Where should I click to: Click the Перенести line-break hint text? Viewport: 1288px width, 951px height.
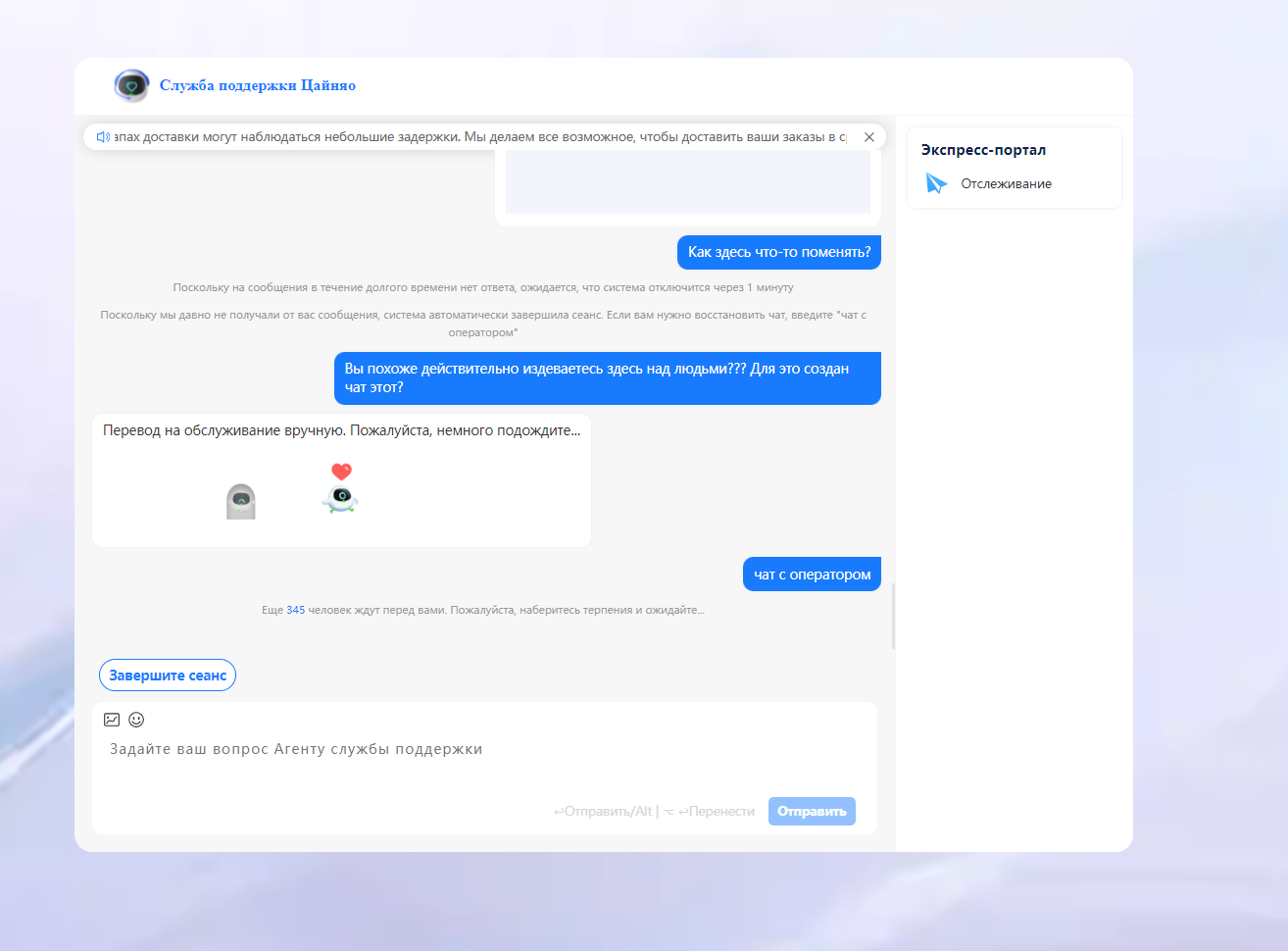point(717,812)
